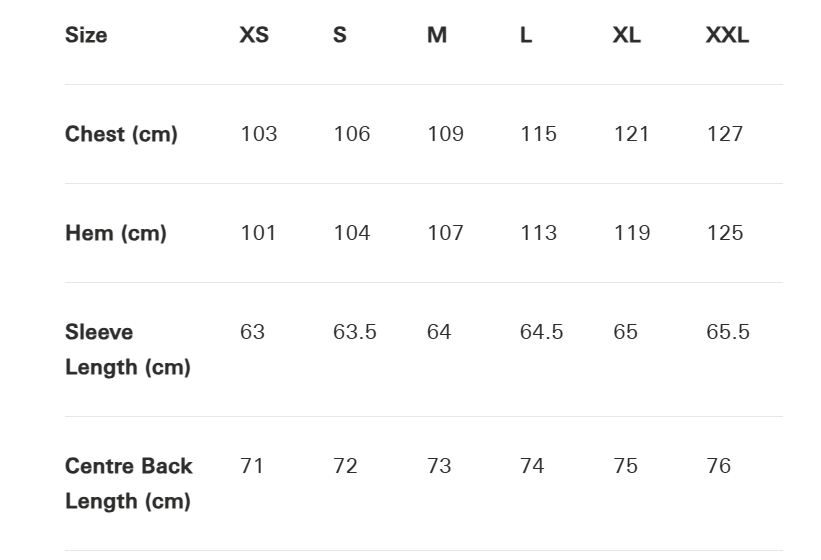The image size is (821, 560).
Task: Click the Size header label
Action: 86,35
